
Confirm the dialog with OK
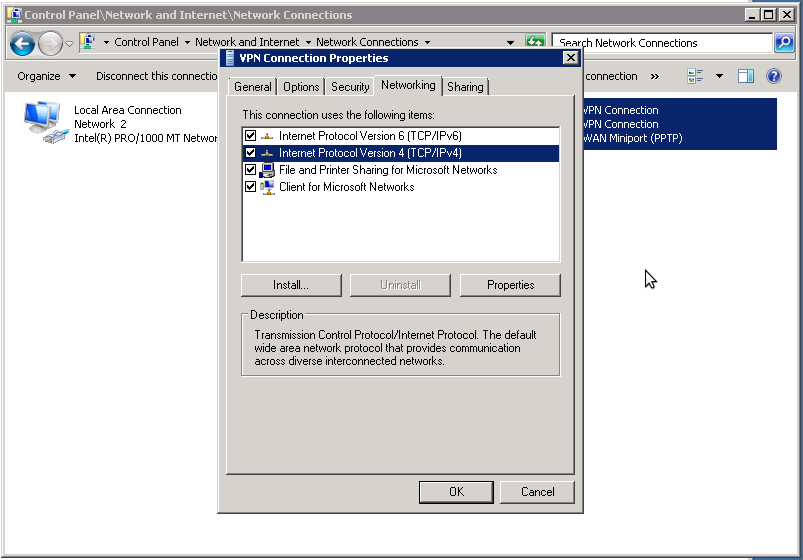pos(456,492)
